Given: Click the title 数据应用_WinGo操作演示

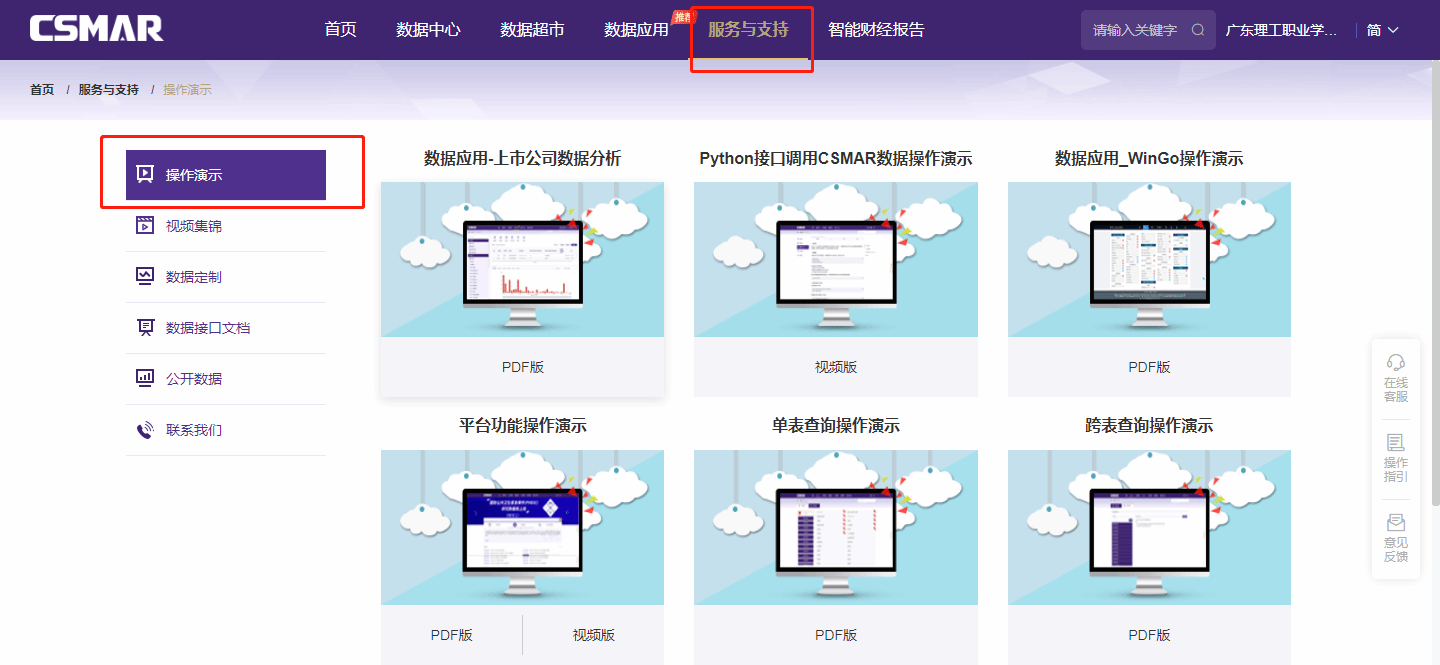Looking at the screenshot, I should click(x=1149, y=158).
